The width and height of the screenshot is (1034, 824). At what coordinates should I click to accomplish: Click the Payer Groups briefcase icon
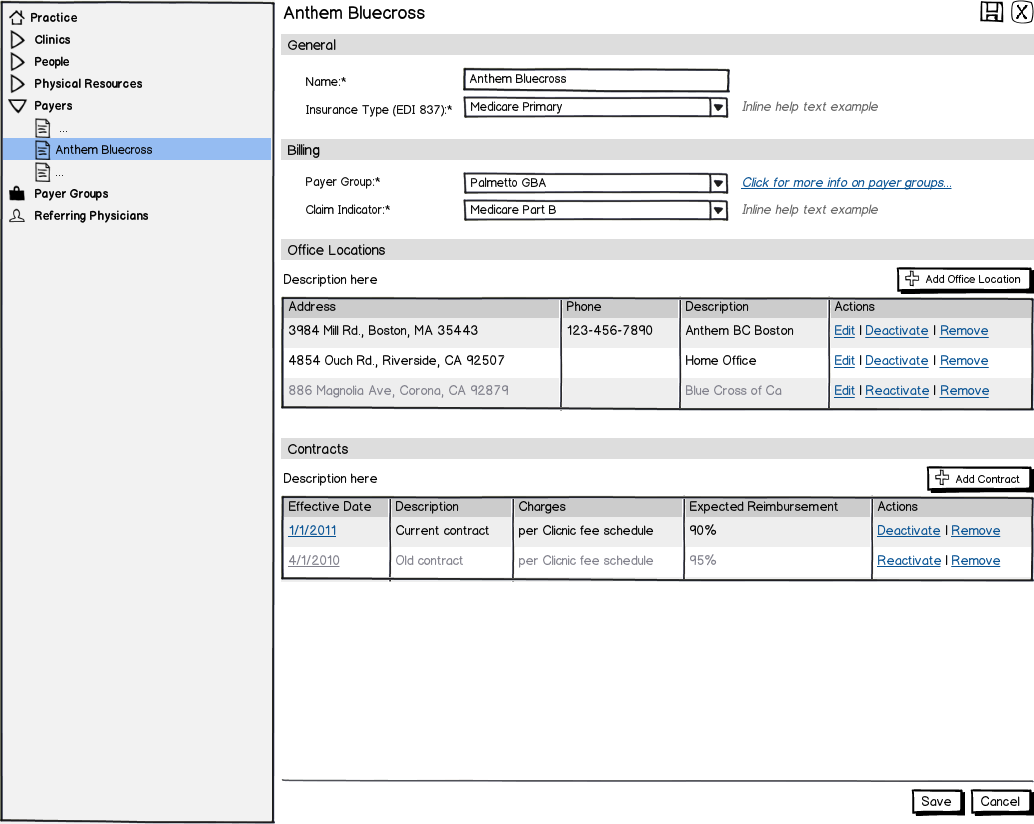(17, 193)
